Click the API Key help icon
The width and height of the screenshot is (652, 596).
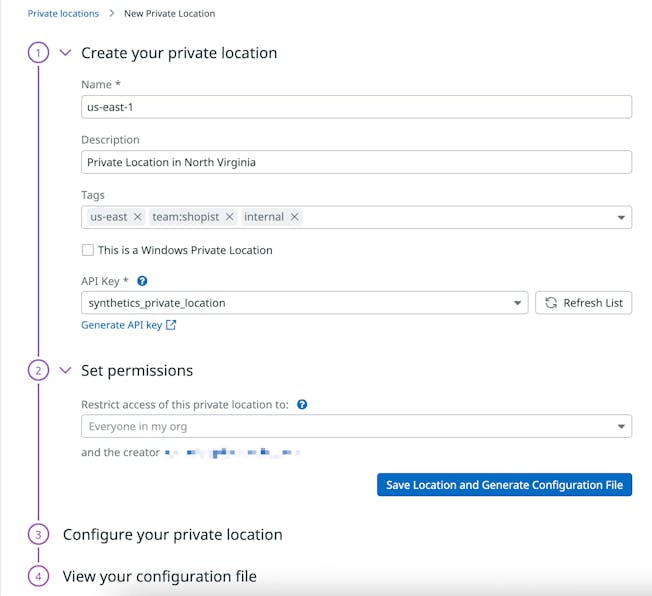tap(142, 282)
